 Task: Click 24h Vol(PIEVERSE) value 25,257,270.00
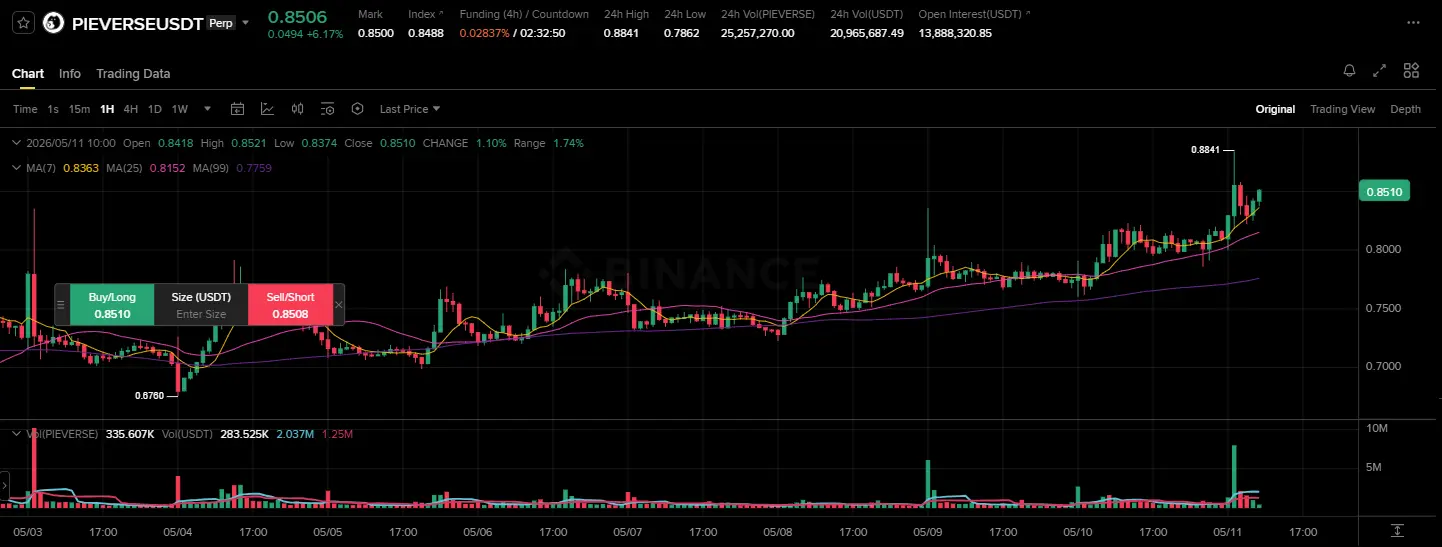pyautogui.click(x=757, y=33)
